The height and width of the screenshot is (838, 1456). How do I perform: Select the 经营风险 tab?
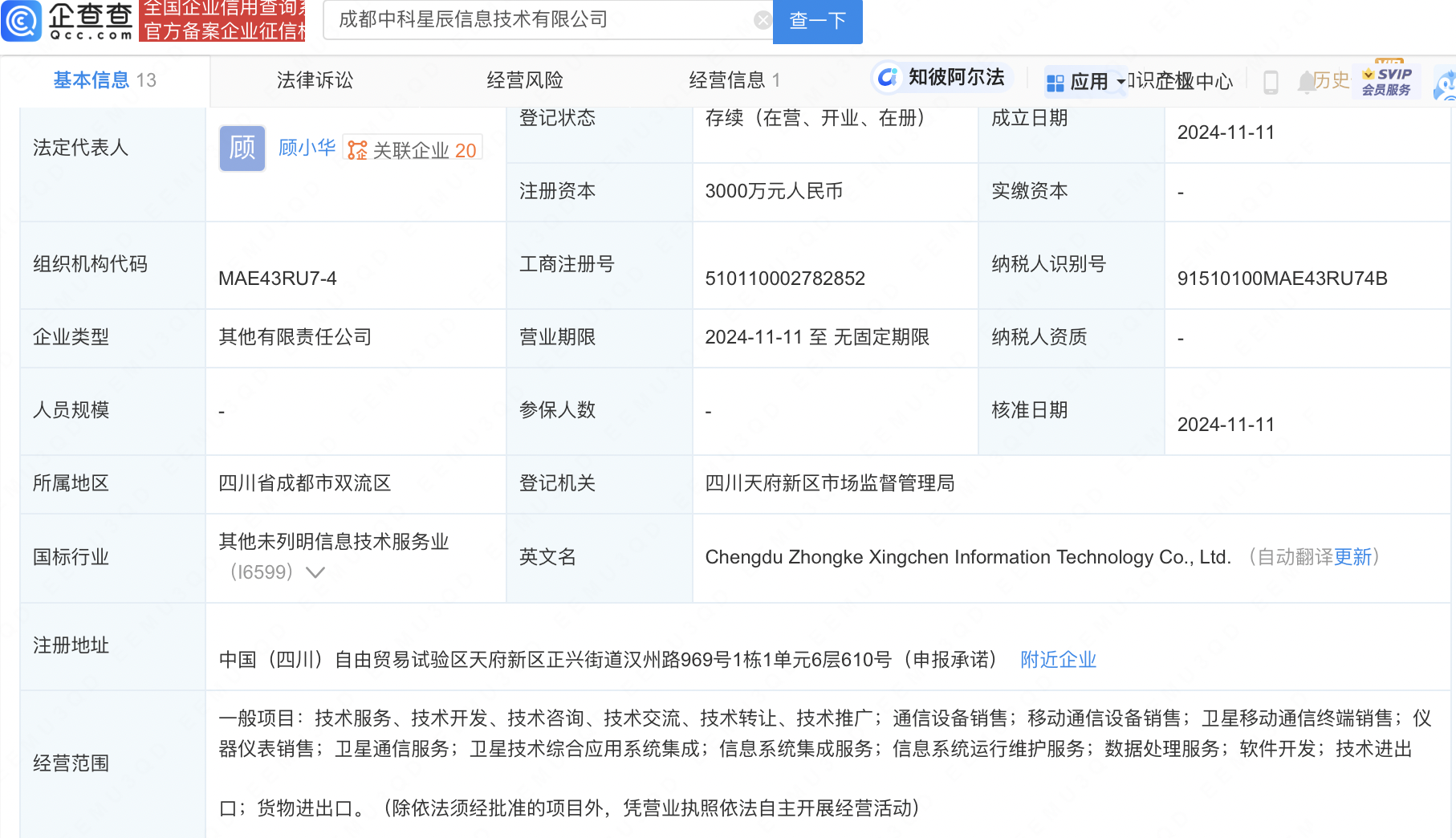525,80
